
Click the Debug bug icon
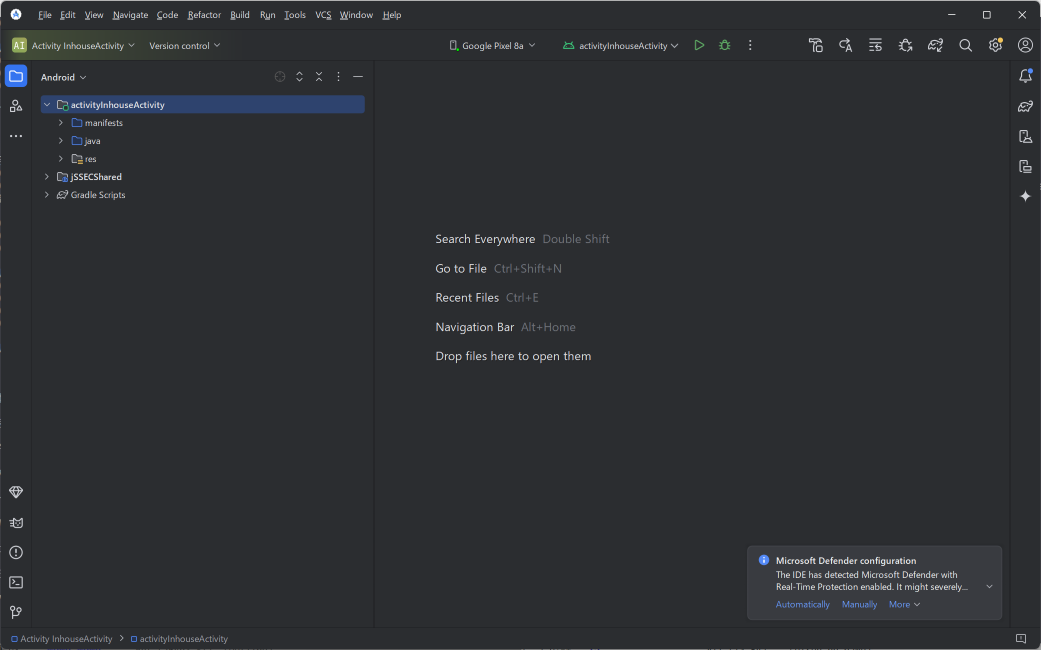(725, 45)
